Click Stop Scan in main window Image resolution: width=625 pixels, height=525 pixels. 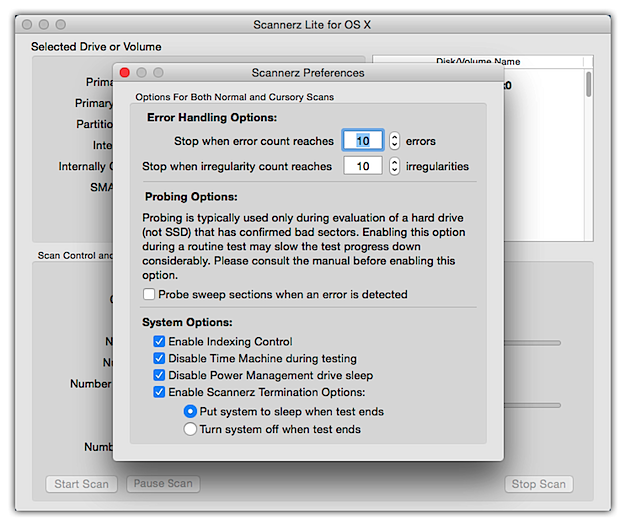(539, 484)
